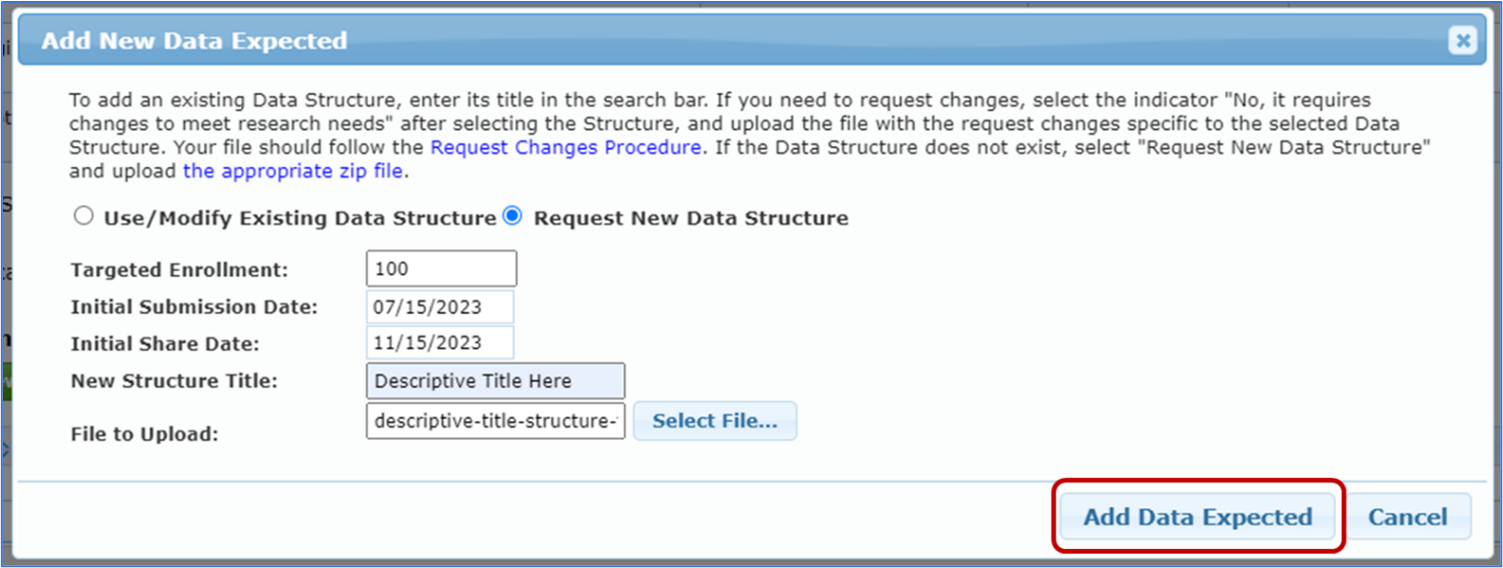Image resolution: width=1503 pixels, height=568 pixels.
Task: Select Use/Modify Existing Data Structure radio button
Action: (x=84, y=217)
